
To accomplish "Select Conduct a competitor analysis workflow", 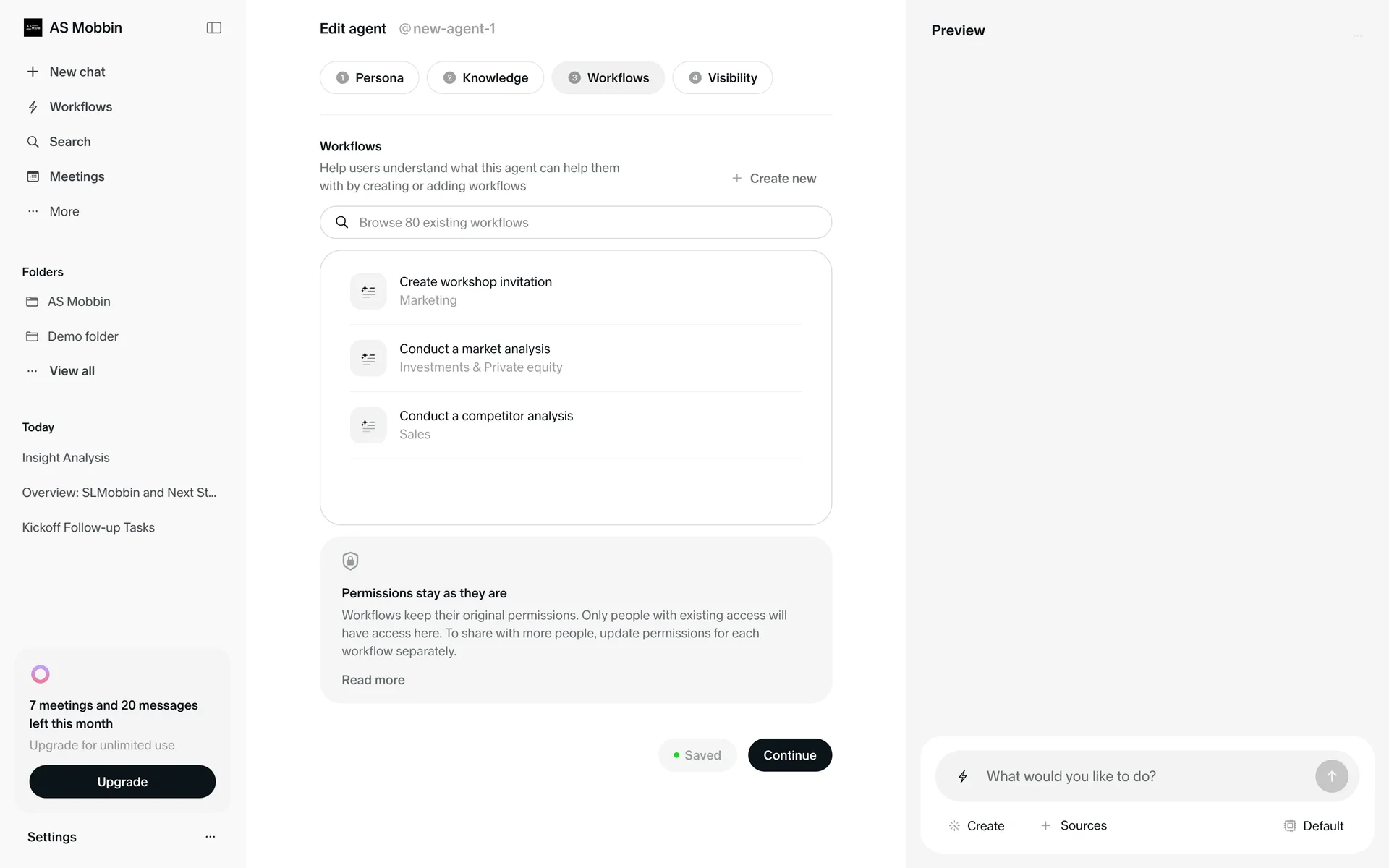I will point(485,417).
